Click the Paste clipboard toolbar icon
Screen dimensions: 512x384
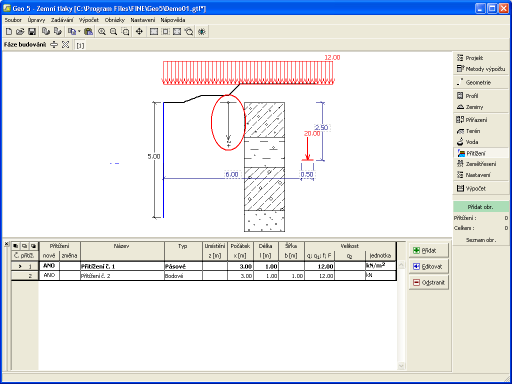[88, 32]
